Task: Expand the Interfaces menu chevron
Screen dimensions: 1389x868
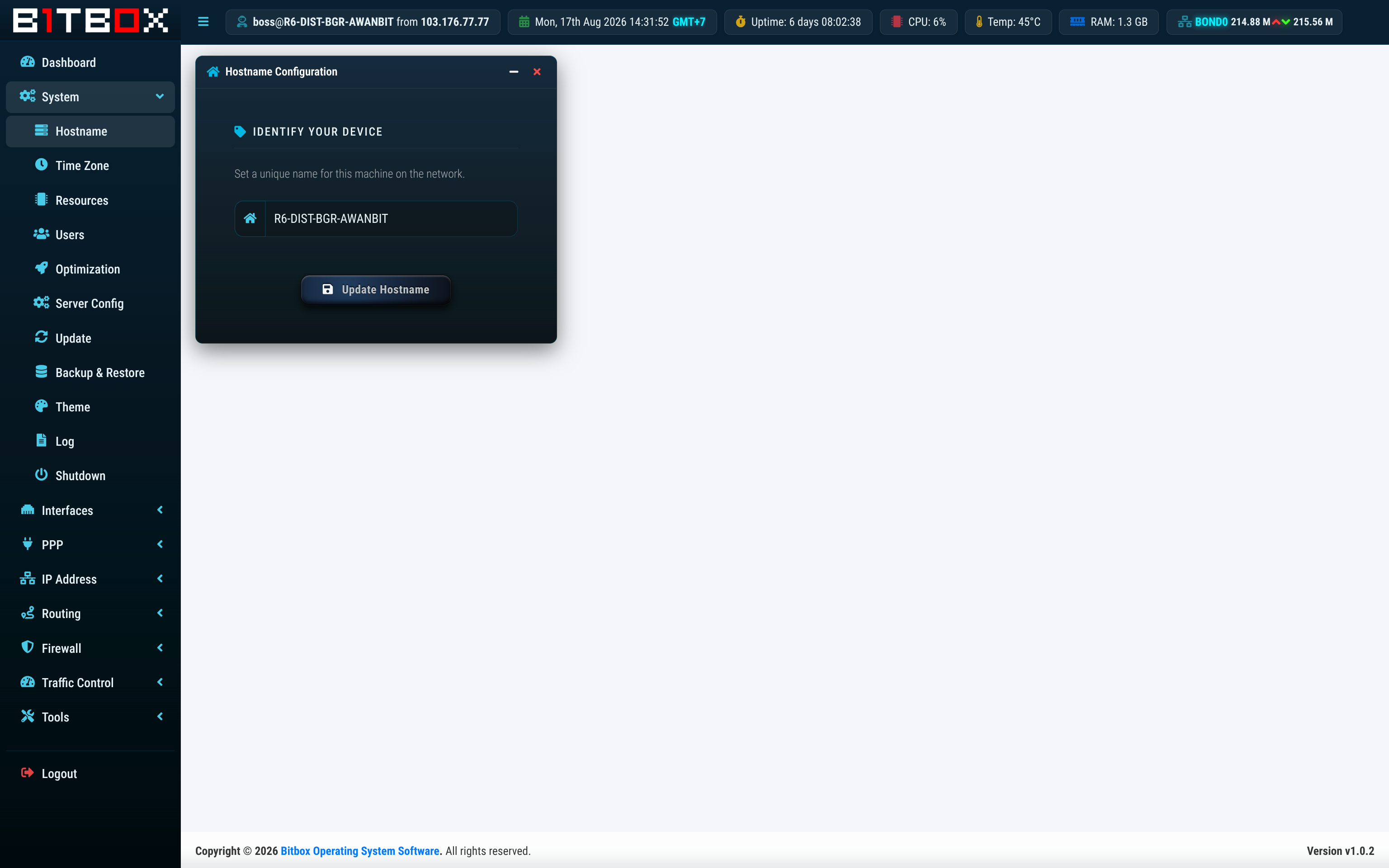Action: pos(160,510)
